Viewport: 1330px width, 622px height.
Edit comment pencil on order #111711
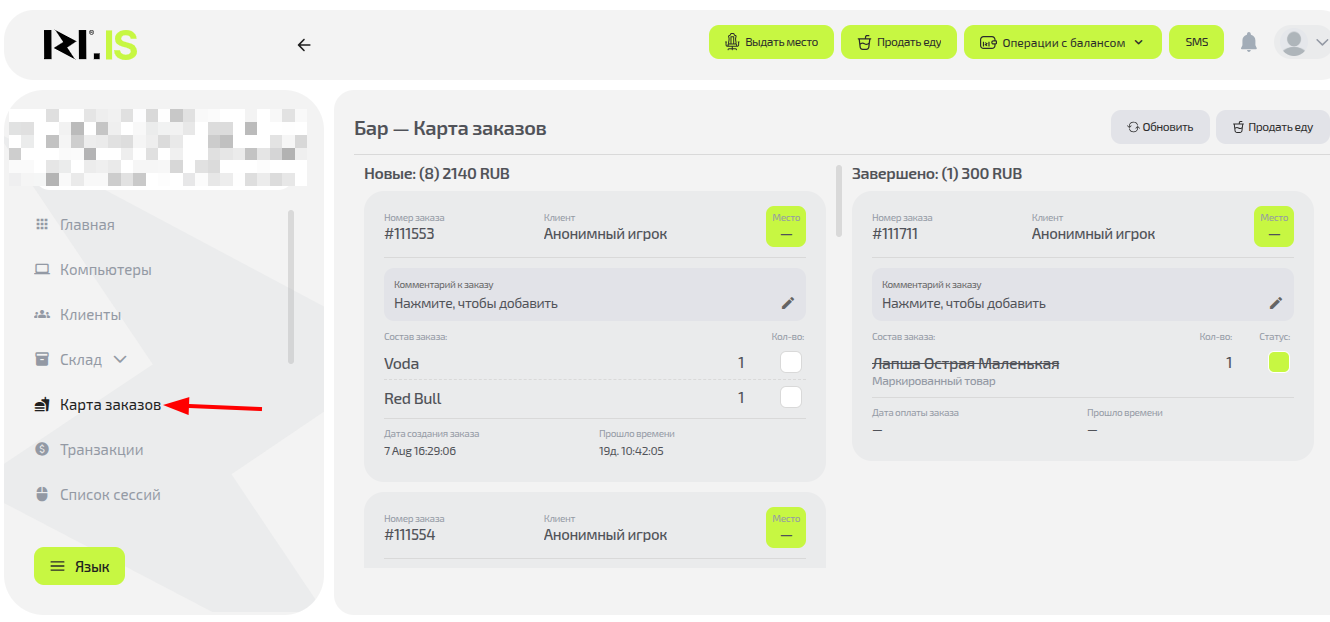pos(1276,303)
